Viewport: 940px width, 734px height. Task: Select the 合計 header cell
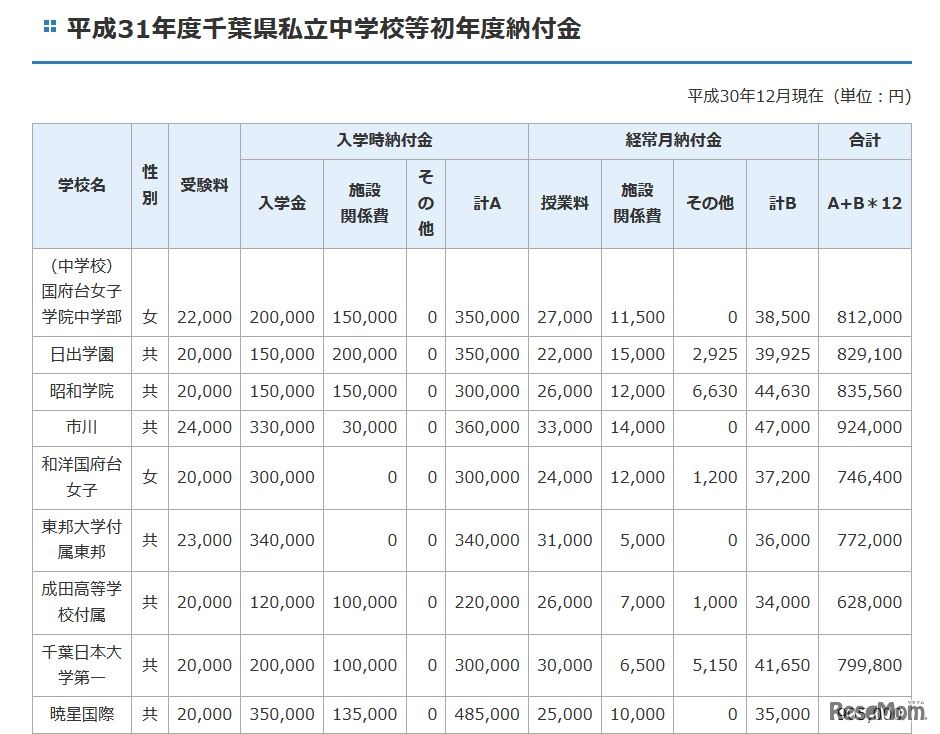[x=864, y=141]
